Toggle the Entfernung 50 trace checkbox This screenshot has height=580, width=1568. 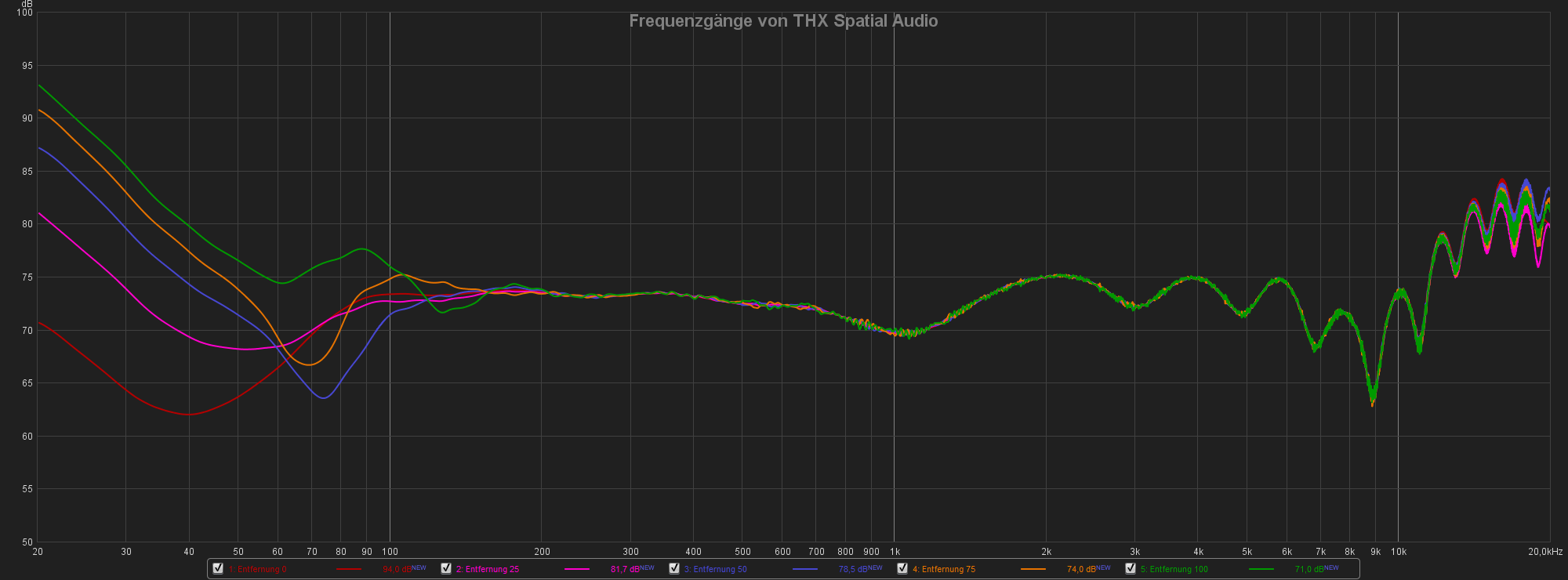tap(674, 568)
